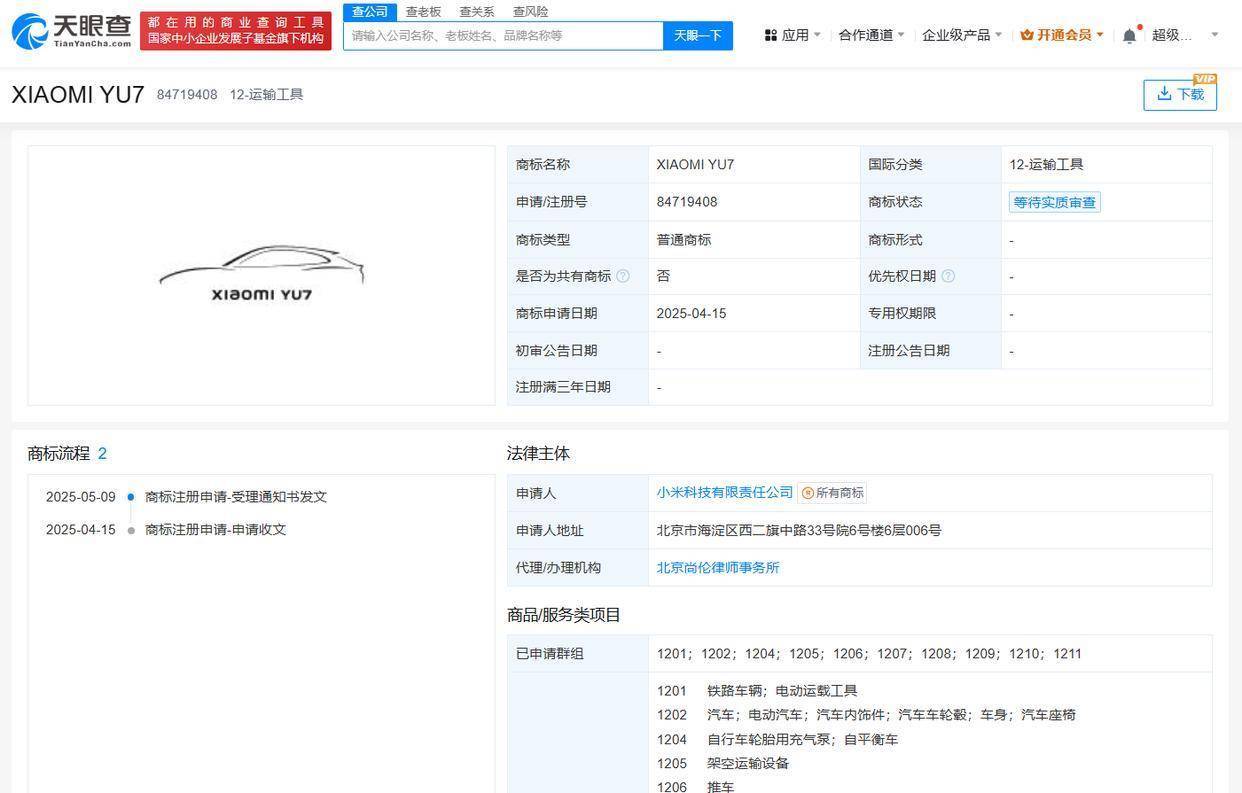Click the VIP 下载 download button

coord(1180,94)
